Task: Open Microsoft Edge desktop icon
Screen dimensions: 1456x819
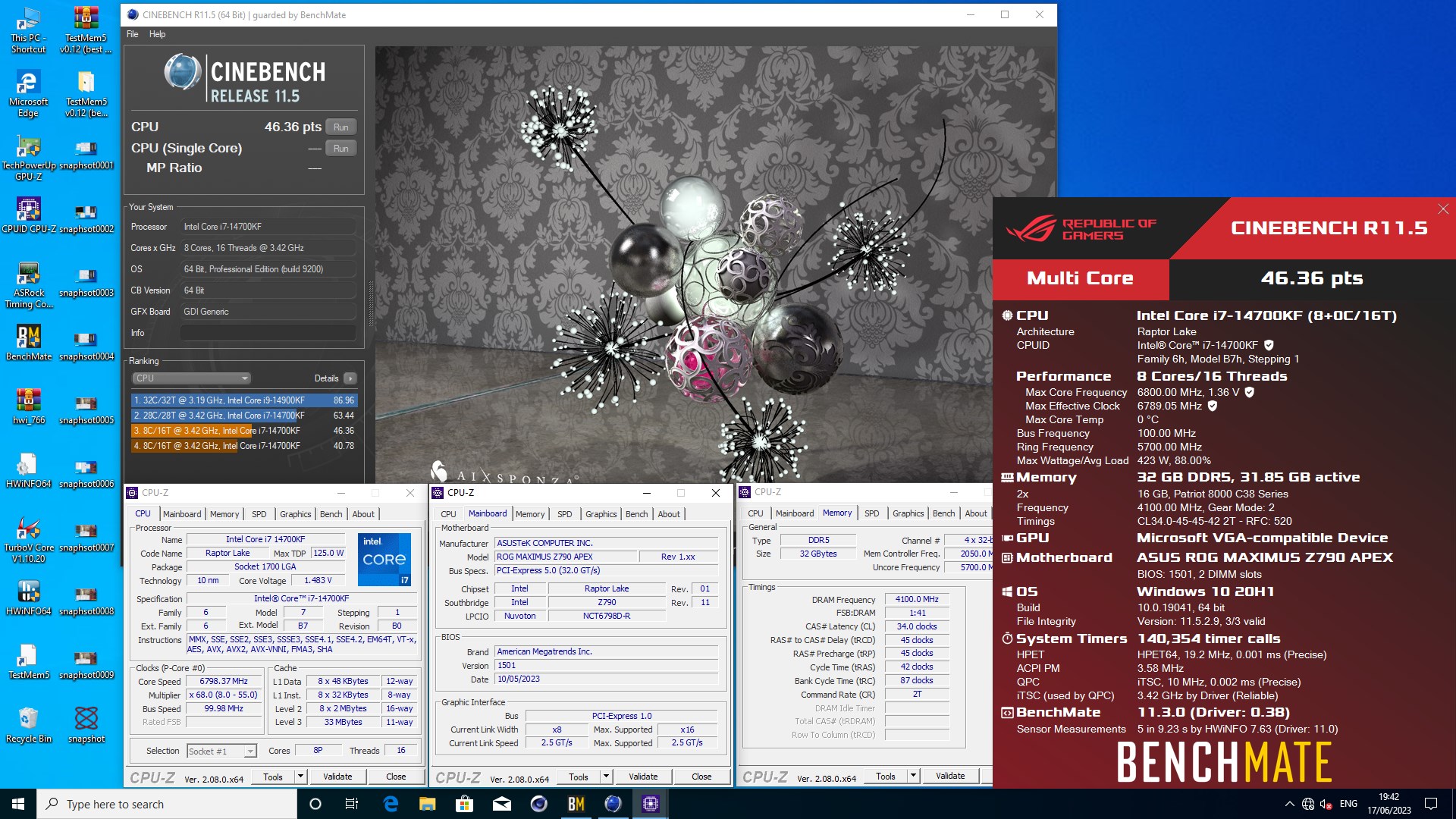Action: point(28,94)
